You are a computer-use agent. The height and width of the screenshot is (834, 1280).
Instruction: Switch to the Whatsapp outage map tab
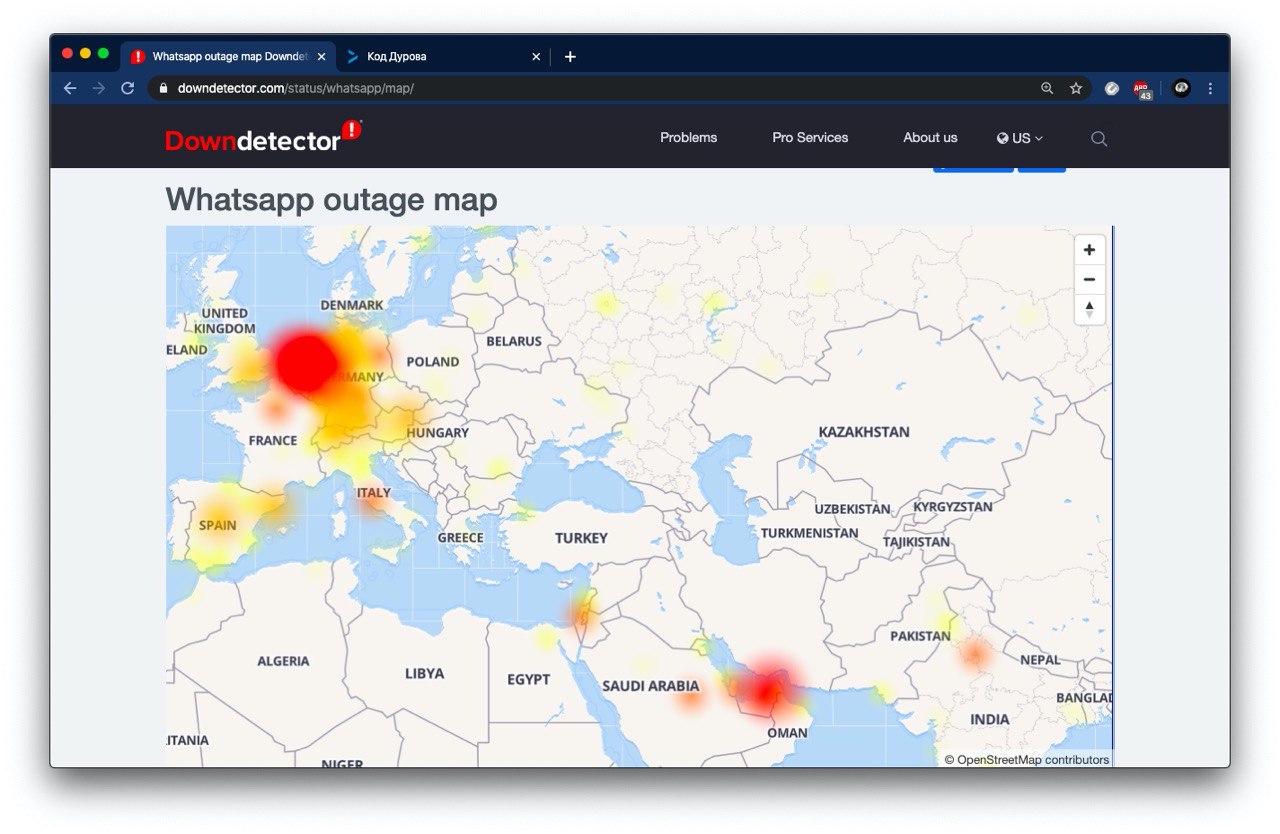(228, 57)
